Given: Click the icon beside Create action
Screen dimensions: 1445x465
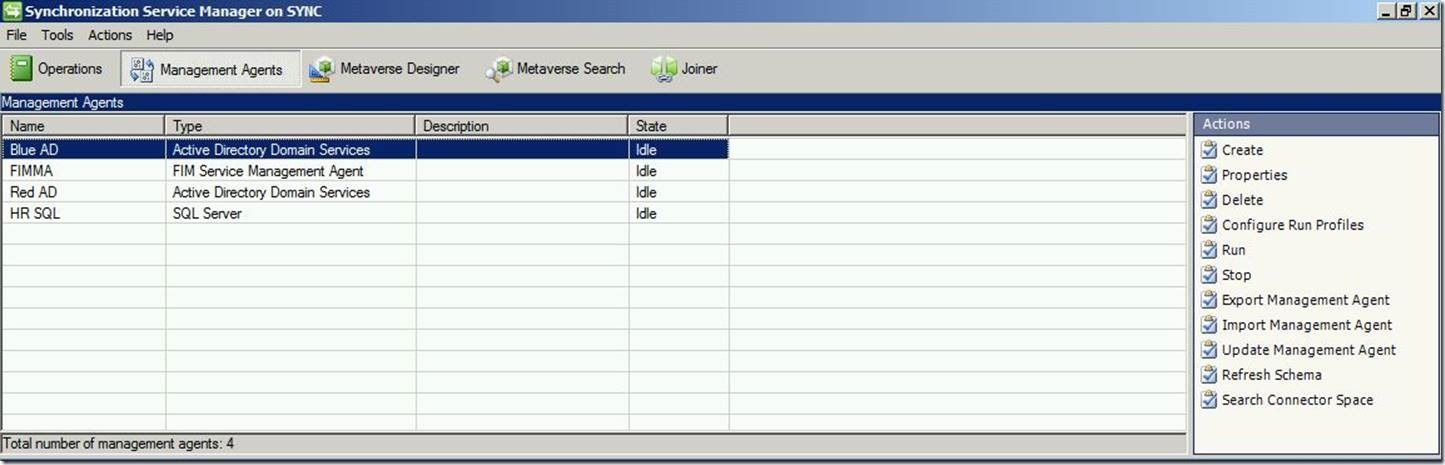Looking at the screenshot, I should 1209,150.
